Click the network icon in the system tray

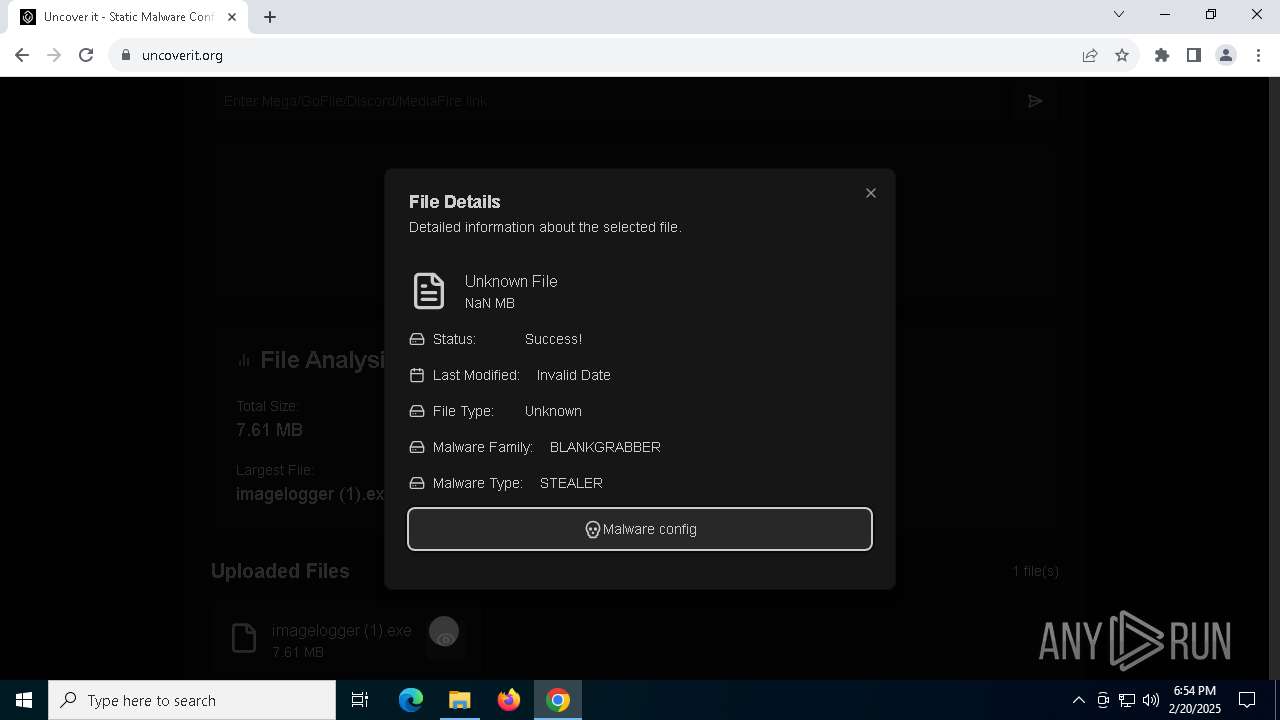(x=1127, y=700)
